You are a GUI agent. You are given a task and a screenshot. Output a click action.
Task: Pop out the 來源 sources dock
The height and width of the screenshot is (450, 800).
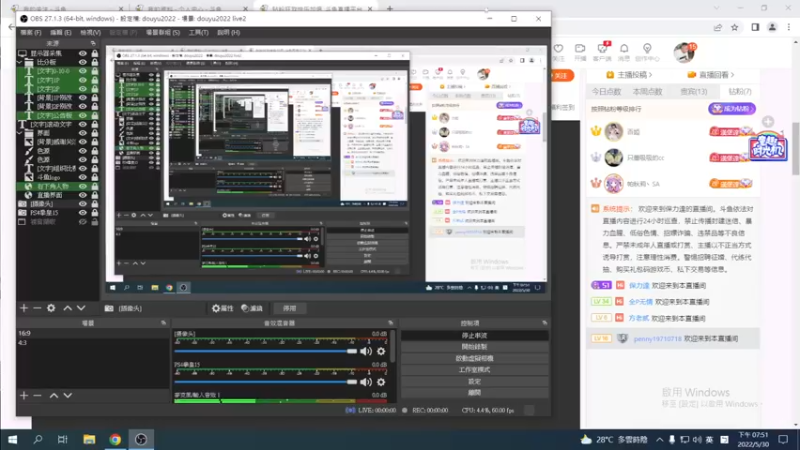[x=93, y=43]
